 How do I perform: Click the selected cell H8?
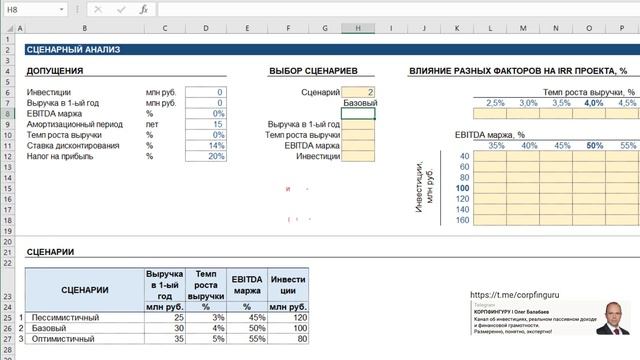coord(358,113)
